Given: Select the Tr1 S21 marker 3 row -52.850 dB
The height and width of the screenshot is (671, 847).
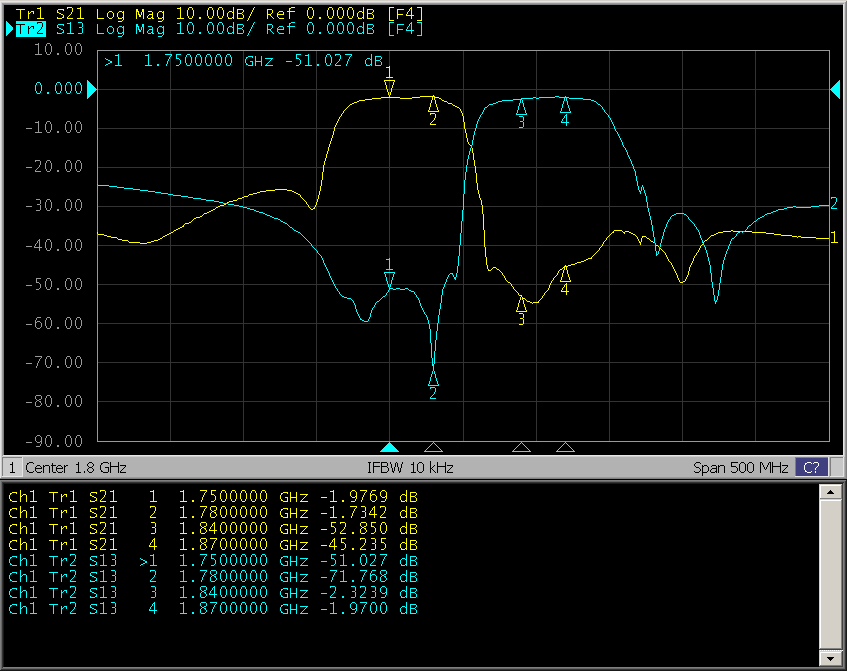Looking at the screenshot, I should pos(213,528).
